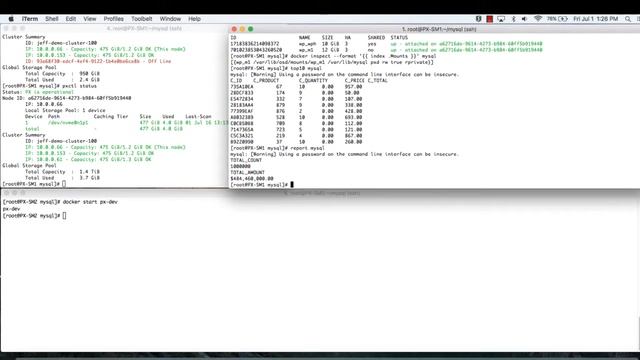Viewport: 640px width, 360px height.
Task: Click the shield security icon in menu bar
Action: pos(478,19)
